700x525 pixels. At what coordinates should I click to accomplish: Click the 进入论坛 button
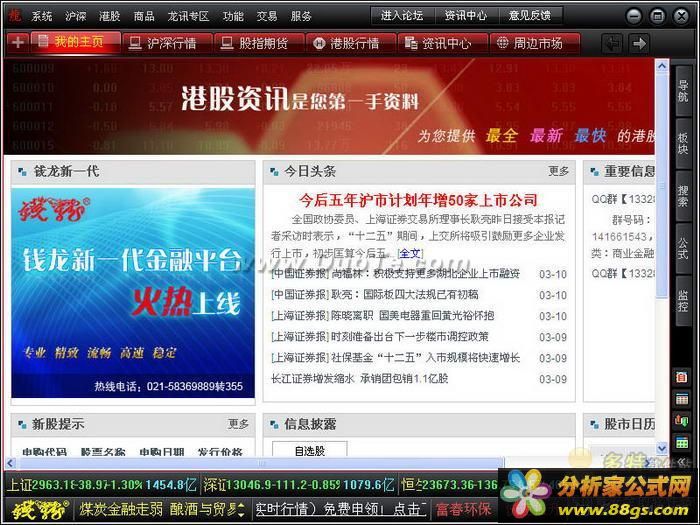(x=402, y=16)
